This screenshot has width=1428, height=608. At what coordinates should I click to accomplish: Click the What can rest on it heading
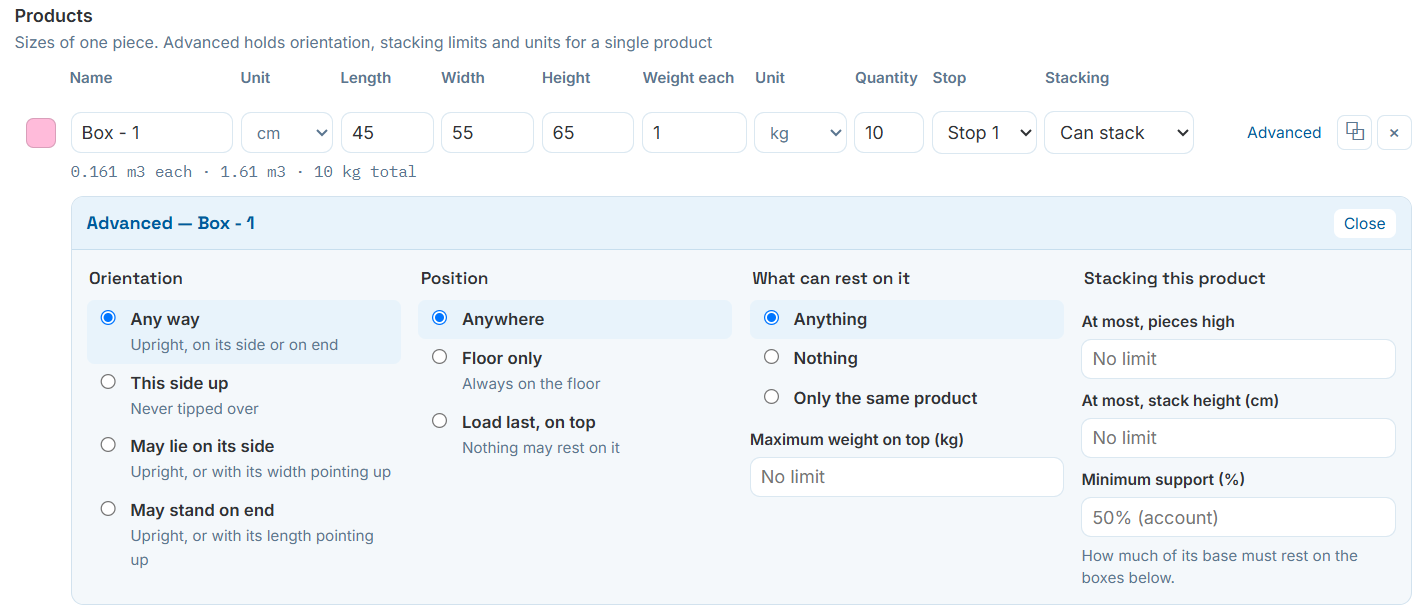(831, 278)
